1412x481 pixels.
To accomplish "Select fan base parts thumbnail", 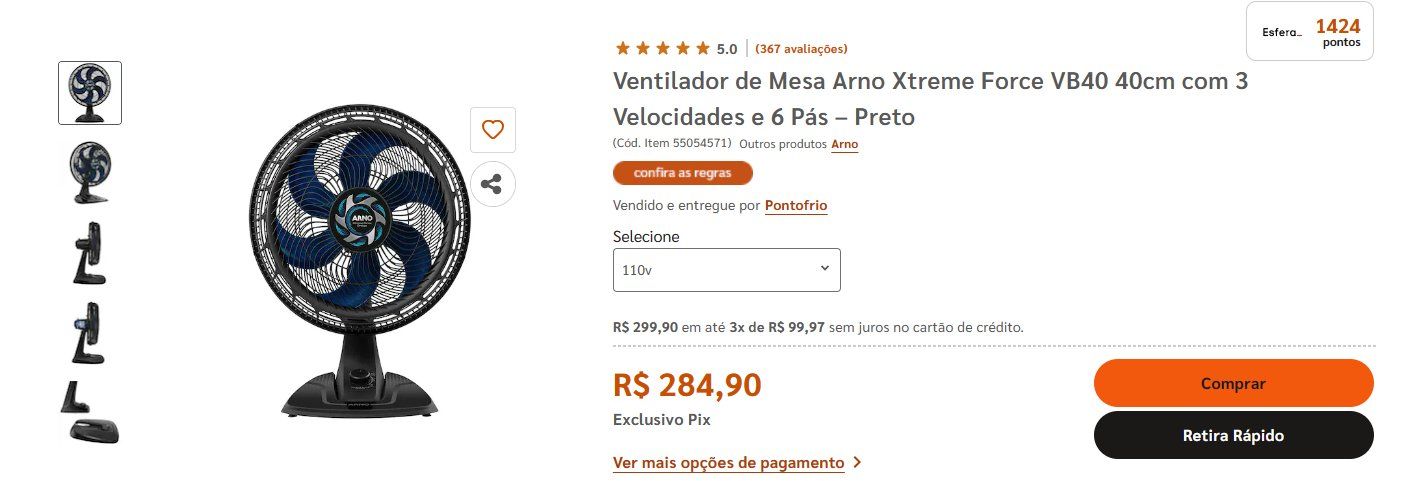I will [90, 412].
